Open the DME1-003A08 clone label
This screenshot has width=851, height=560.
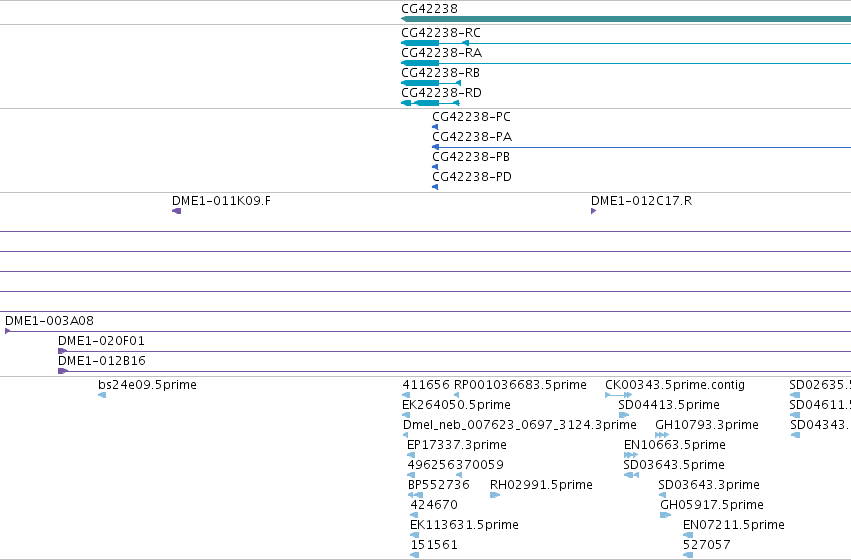coord(49,321)
